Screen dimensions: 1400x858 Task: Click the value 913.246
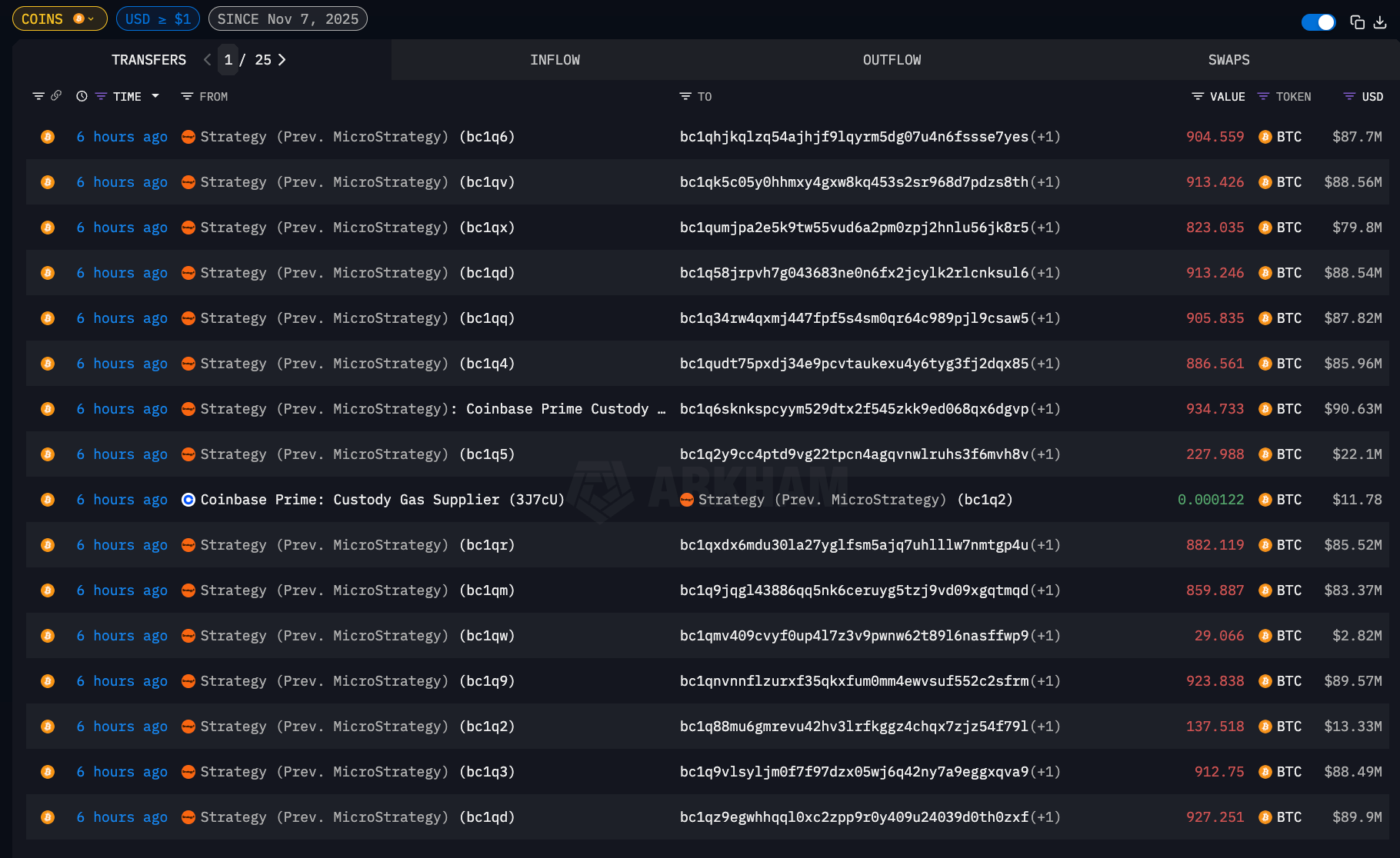point(1215,273)
